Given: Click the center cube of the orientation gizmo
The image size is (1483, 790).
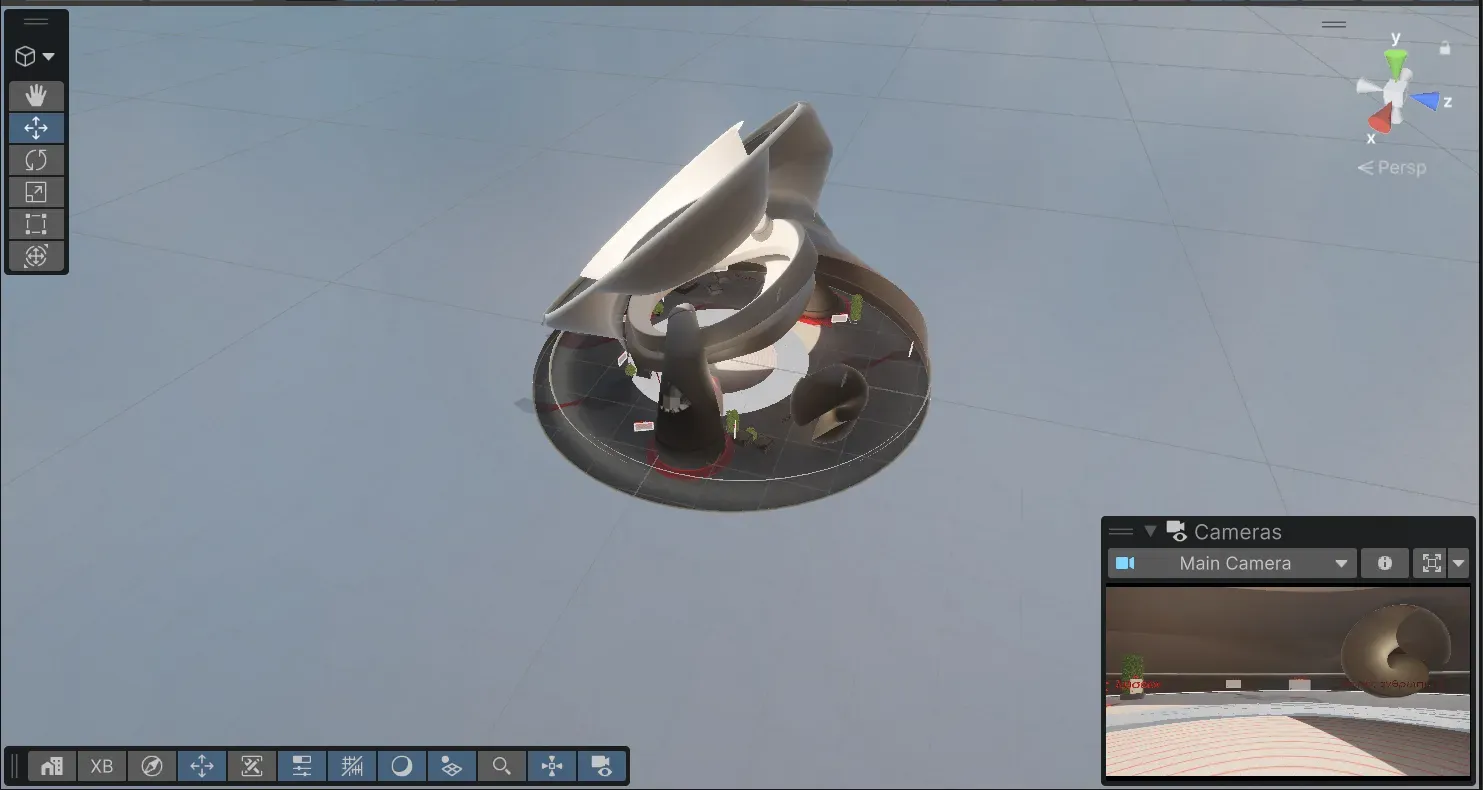Looking at the screenshot, I should coord(1397,93).
